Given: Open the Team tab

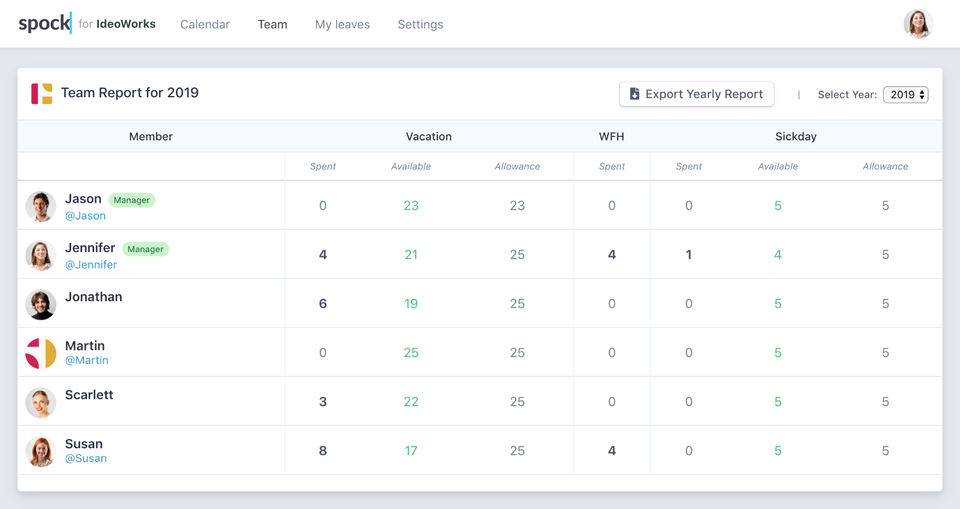Looking at the screenshot, I should tap(272, 24).
